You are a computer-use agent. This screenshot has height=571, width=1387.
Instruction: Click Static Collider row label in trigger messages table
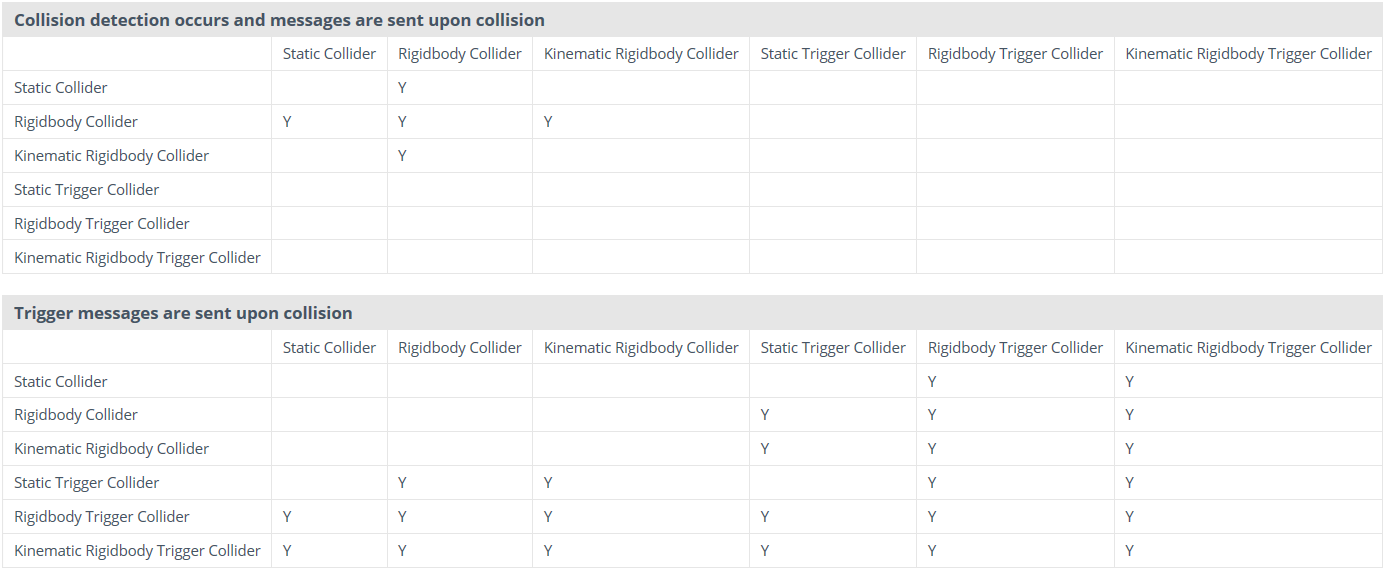(x=61, y=382)
